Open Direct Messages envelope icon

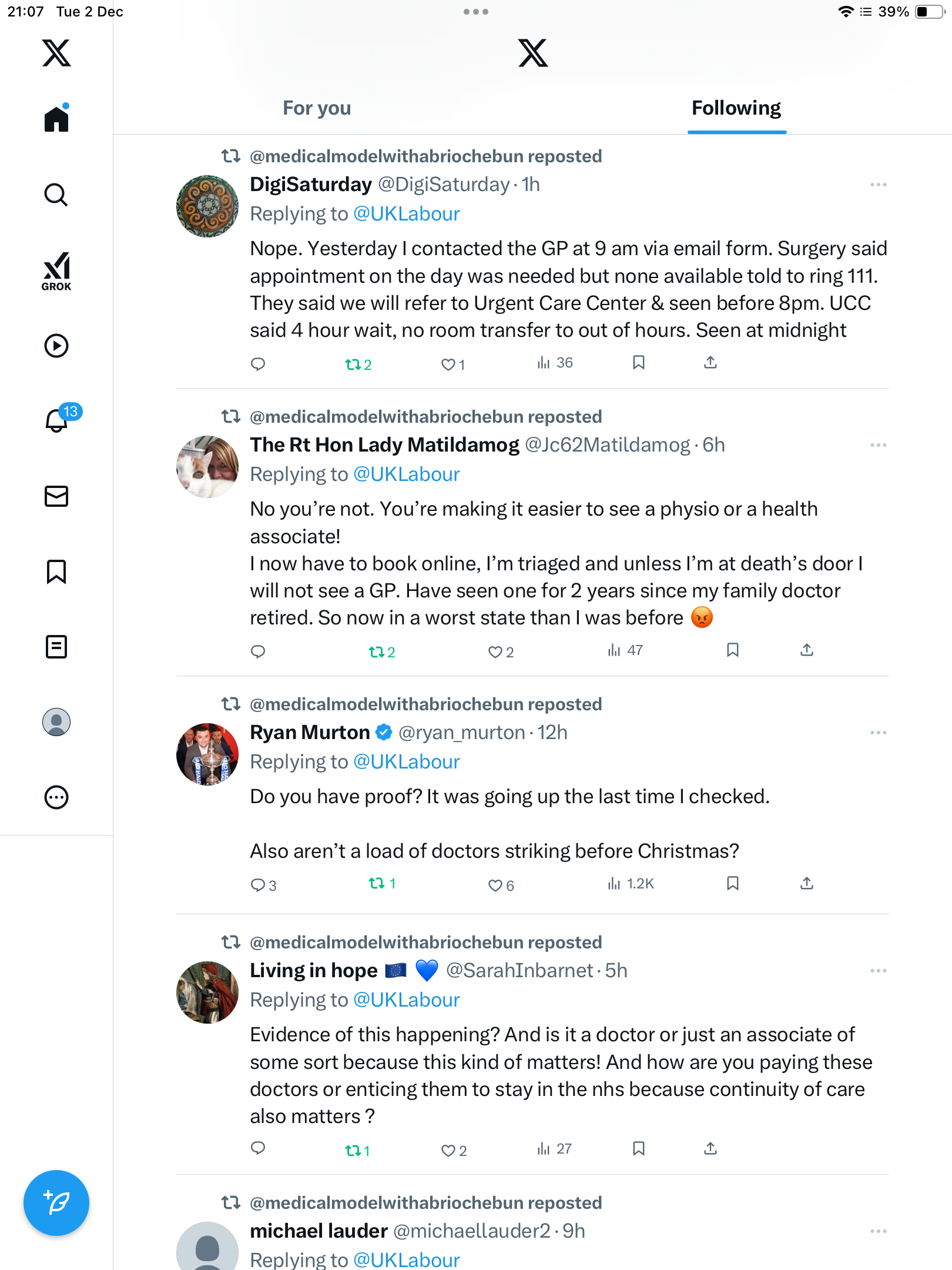[56, 496]
